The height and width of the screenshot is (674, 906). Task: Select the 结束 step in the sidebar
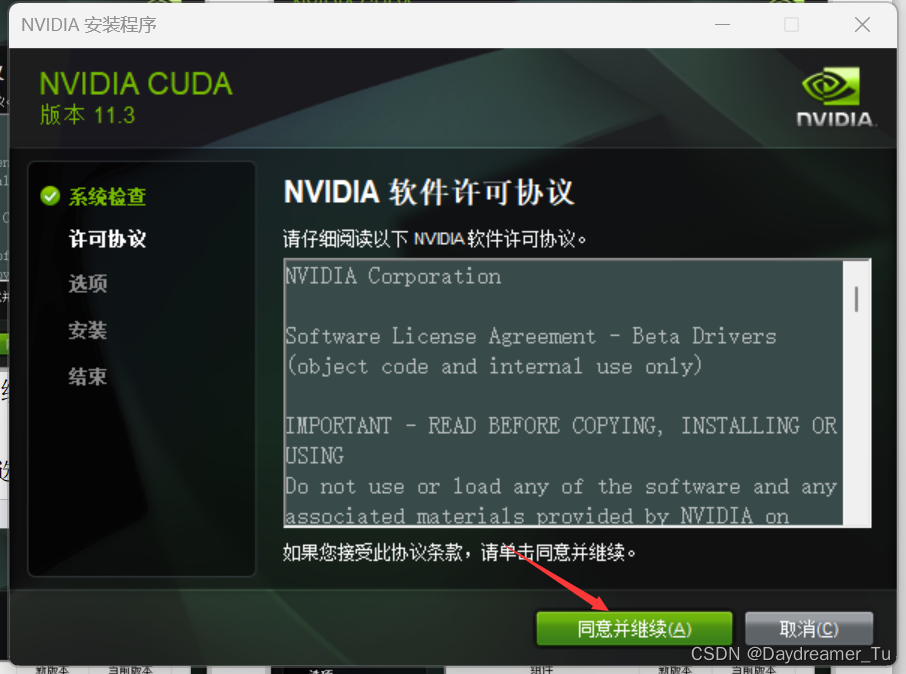[88, 377]
